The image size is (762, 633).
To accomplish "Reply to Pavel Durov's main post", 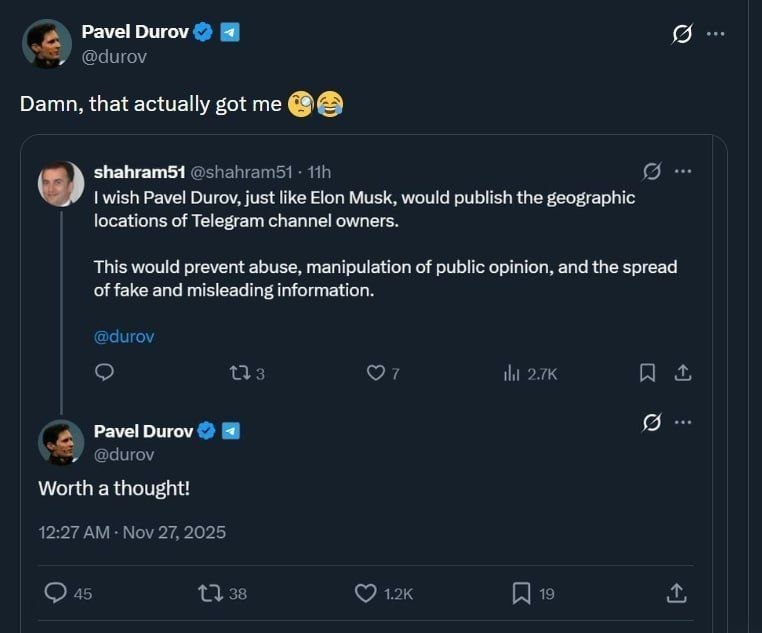I will (57, 593).
